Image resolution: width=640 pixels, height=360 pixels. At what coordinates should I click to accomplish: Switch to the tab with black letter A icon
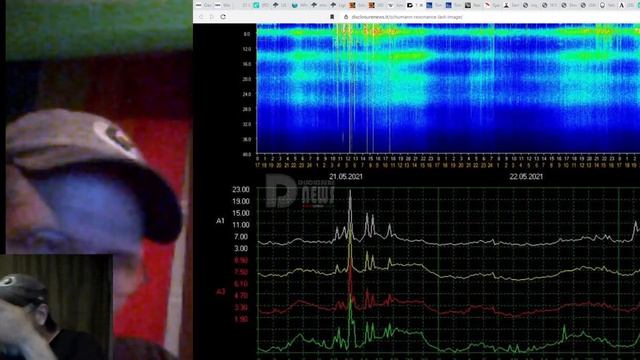(x=621, y=5)
